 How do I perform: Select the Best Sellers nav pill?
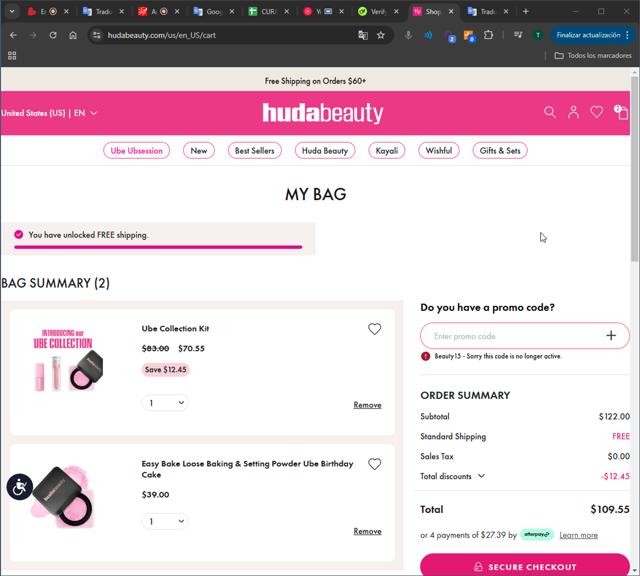pos(254,151)
